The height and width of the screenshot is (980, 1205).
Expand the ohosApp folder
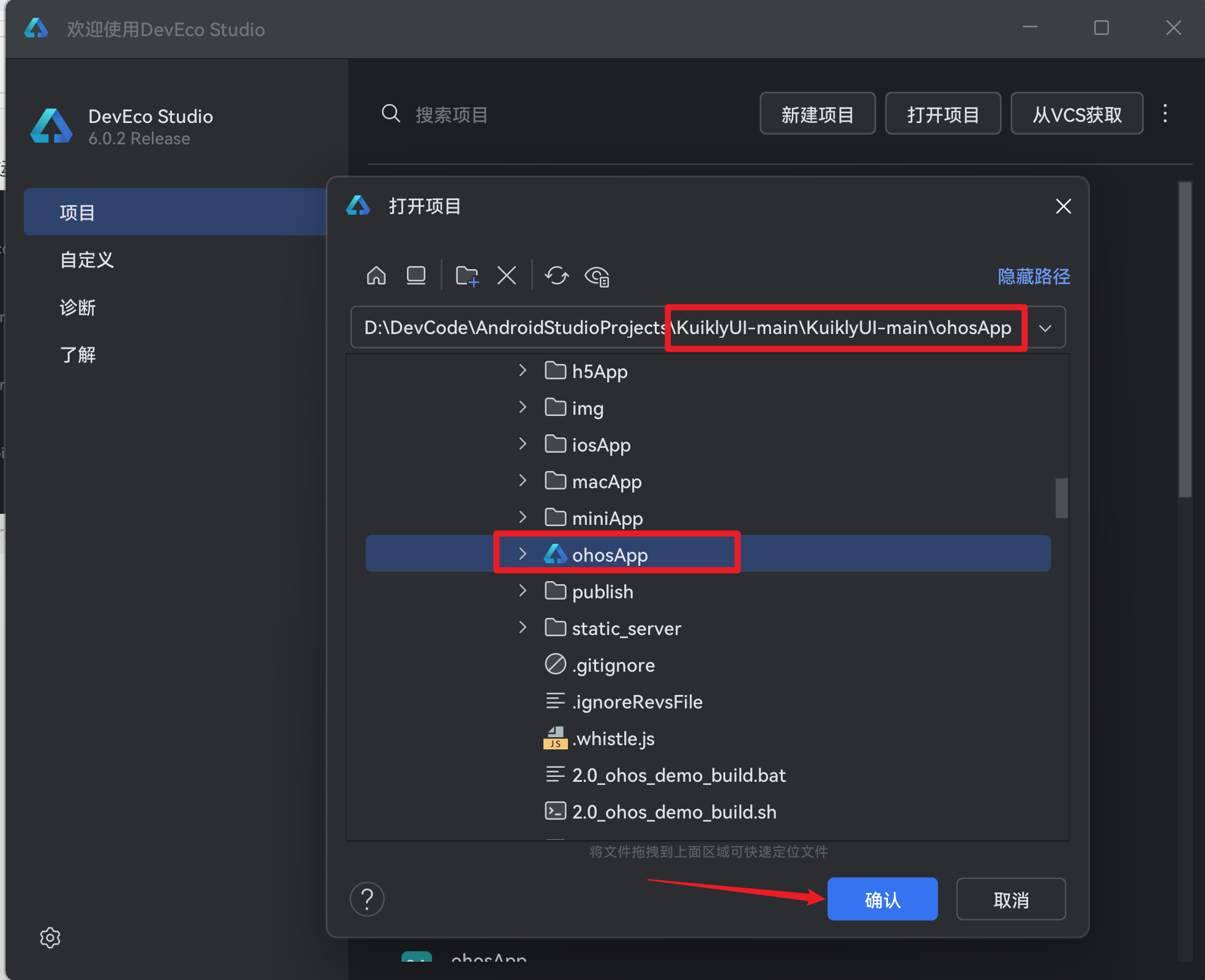point(522,554)
